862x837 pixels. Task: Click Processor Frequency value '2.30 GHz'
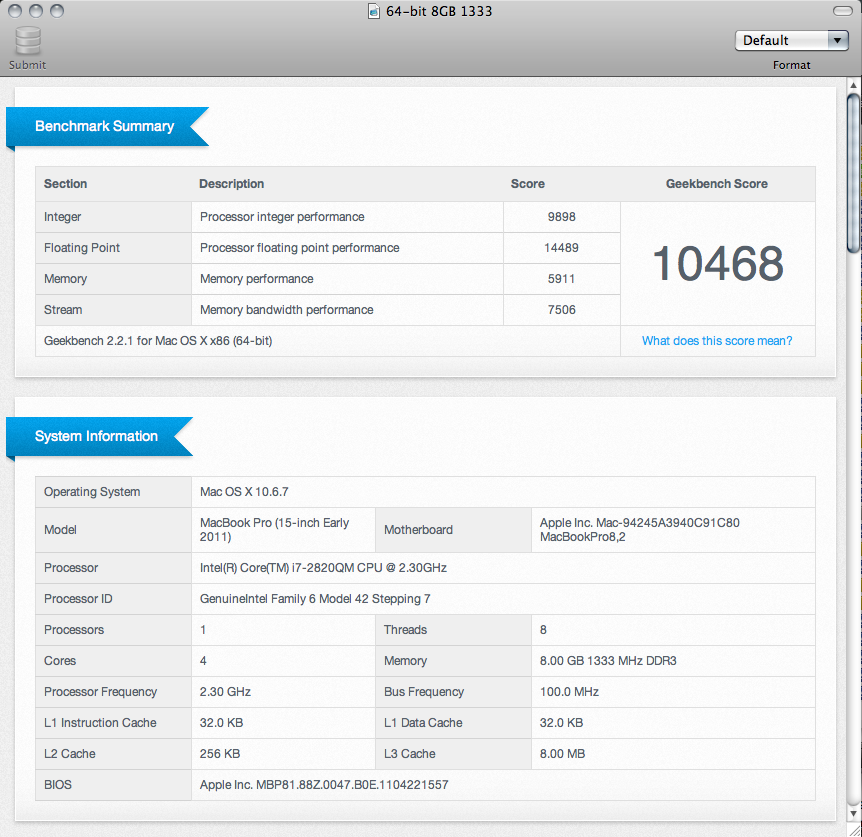tap(225, 691)
